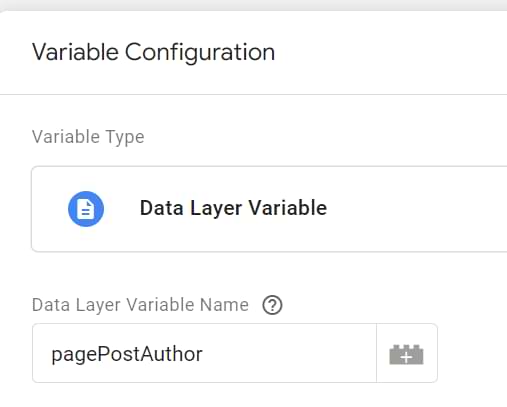The image size is (507, 407).
Task: Click inside the text pagePostAuthor
Action: pyautogui.click(x=127, y=354)
